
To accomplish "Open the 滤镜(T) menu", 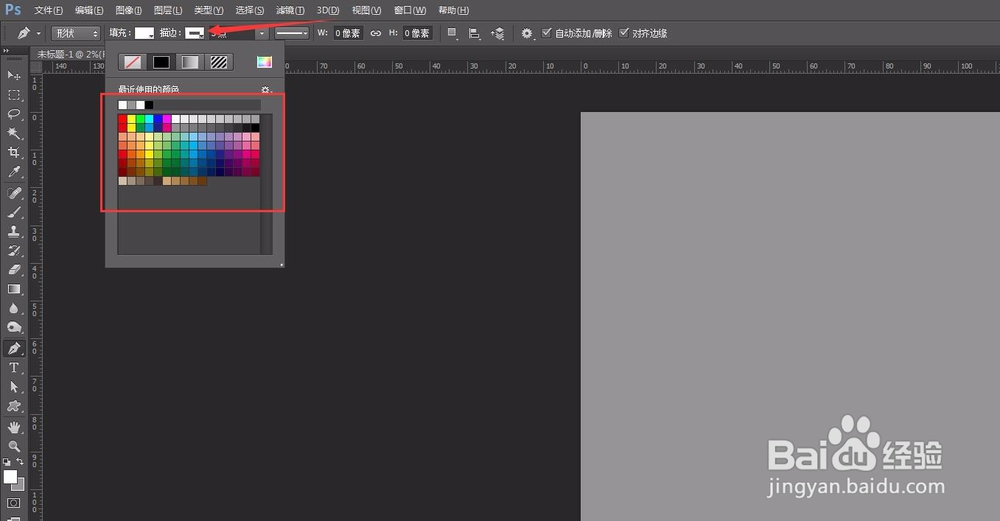I will pyautogui.click(x=290, y=10).
